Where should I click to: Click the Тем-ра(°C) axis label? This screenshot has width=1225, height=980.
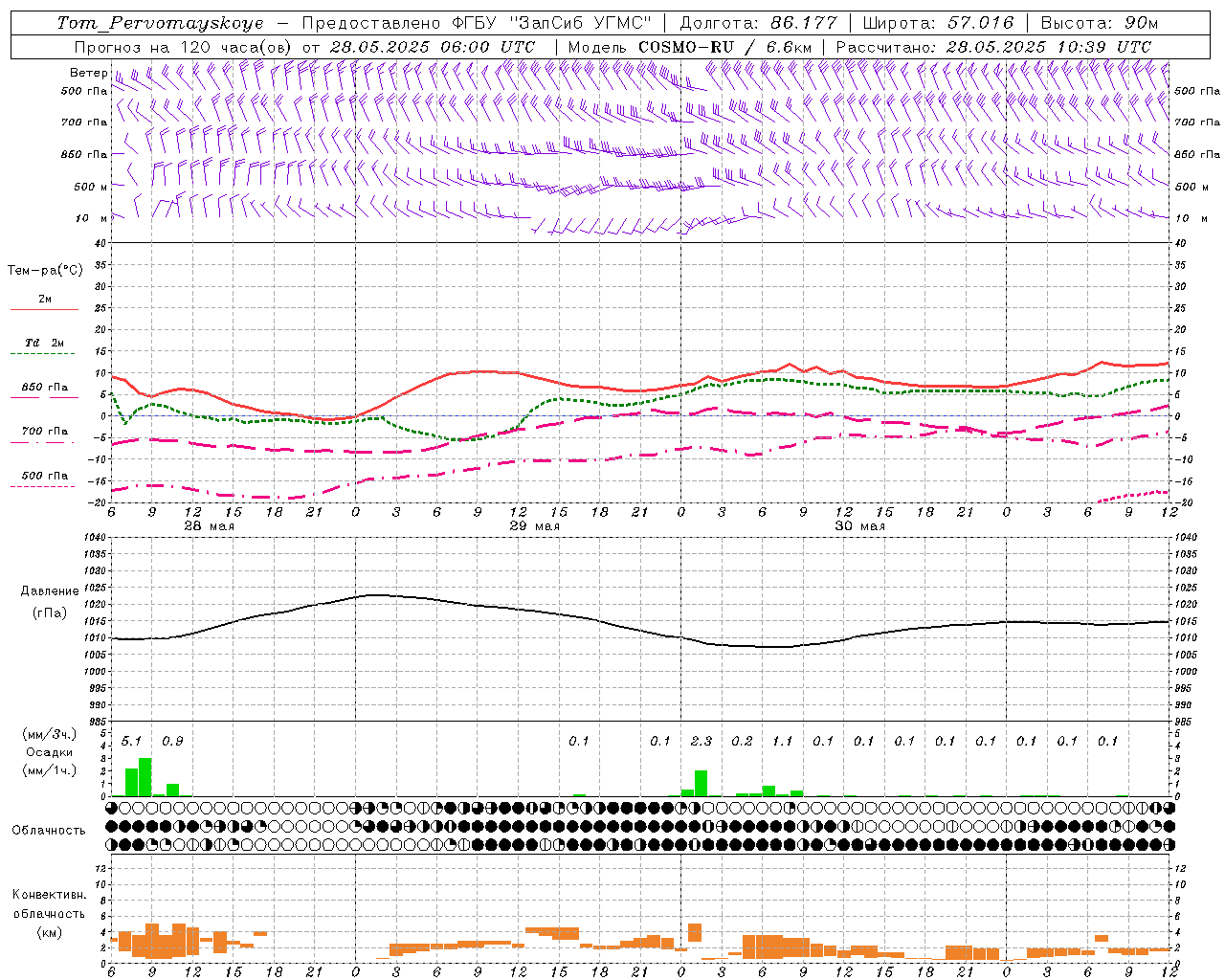pyautogui.click(x=45, y=271)
